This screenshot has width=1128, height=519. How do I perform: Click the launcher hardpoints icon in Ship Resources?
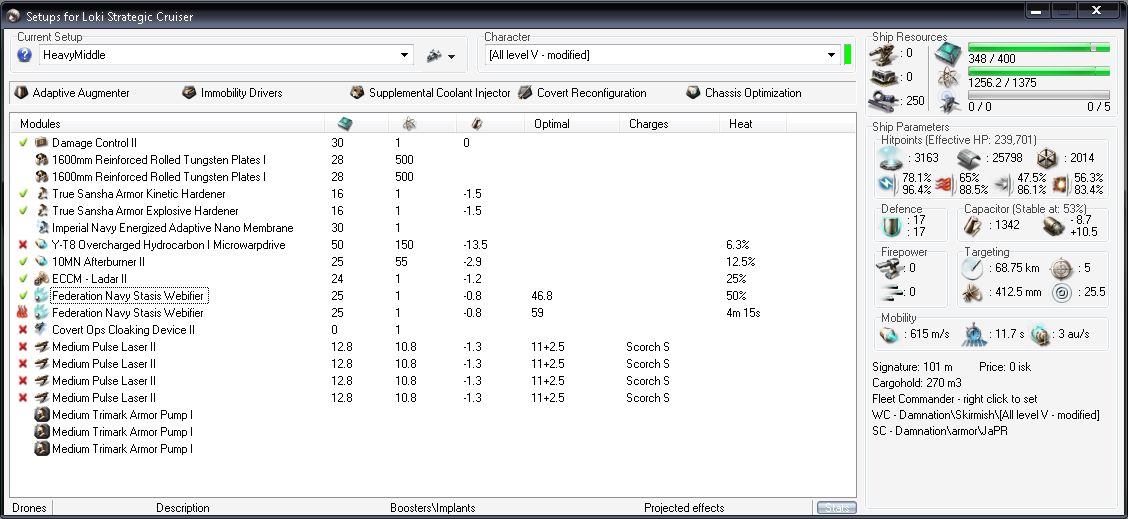(x=883, y=77)
